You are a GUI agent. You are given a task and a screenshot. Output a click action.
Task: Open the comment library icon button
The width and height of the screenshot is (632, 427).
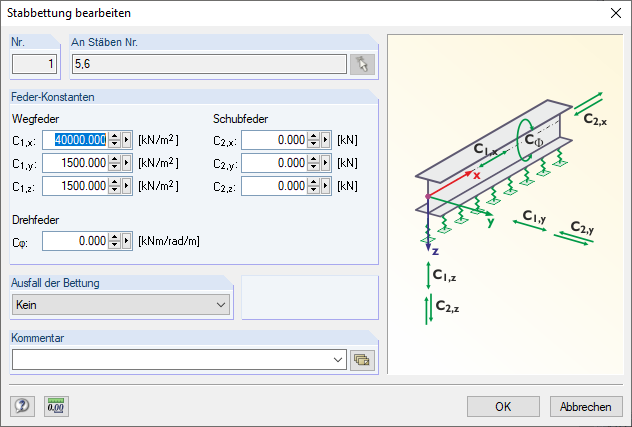pos(362,359)
